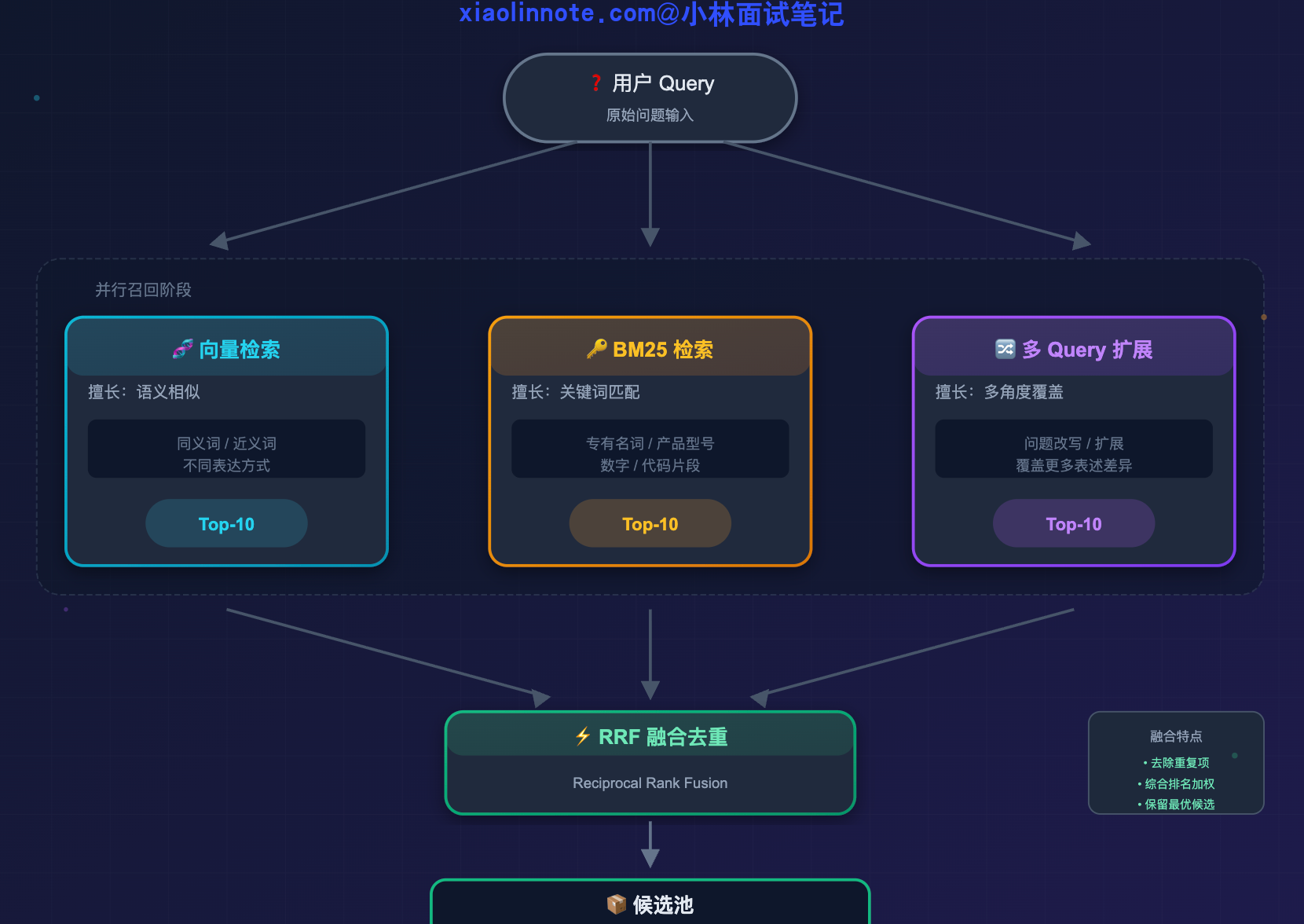Viewport: 1304px width, 924px height.
Task: Click the red question mark icon
Action: (596, 83)
